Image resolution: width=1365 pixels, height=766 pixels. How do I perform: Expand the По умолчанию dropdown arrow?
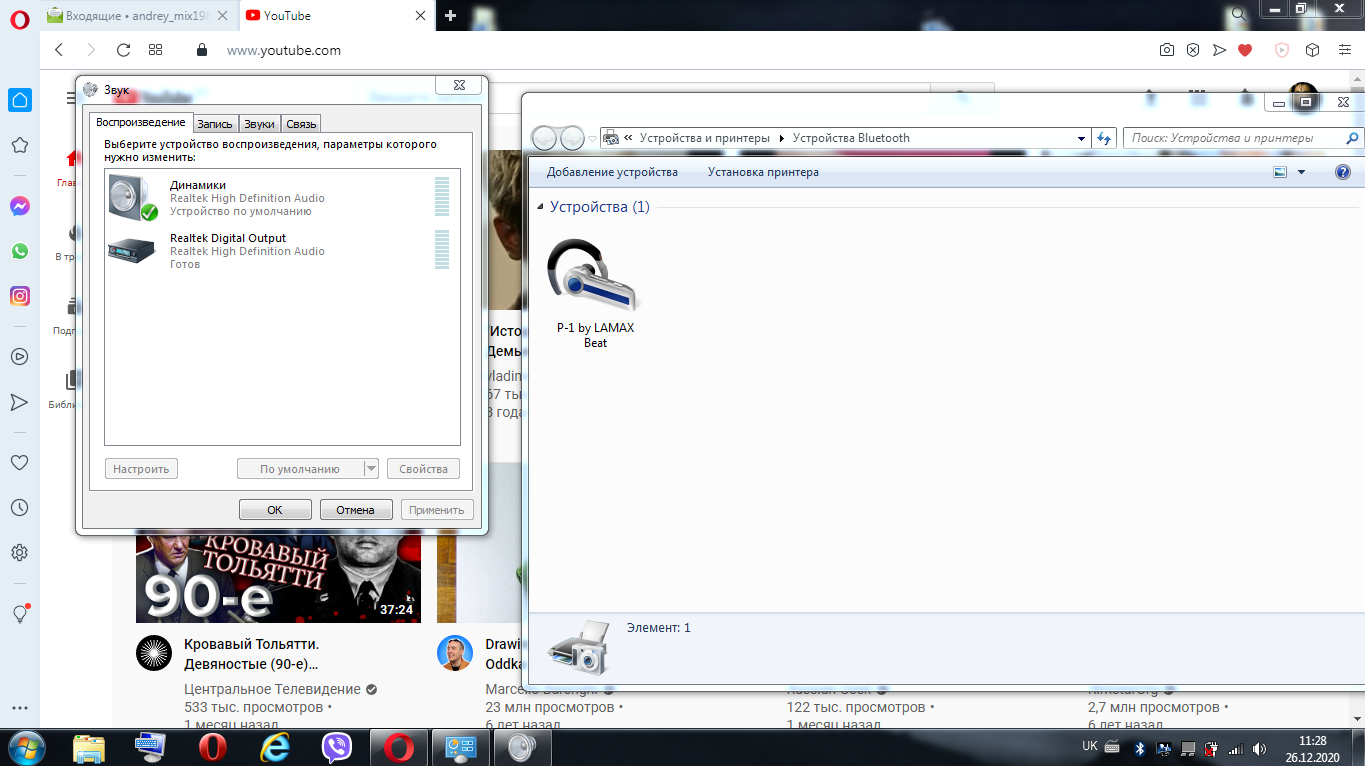click(x=371, y=469)
